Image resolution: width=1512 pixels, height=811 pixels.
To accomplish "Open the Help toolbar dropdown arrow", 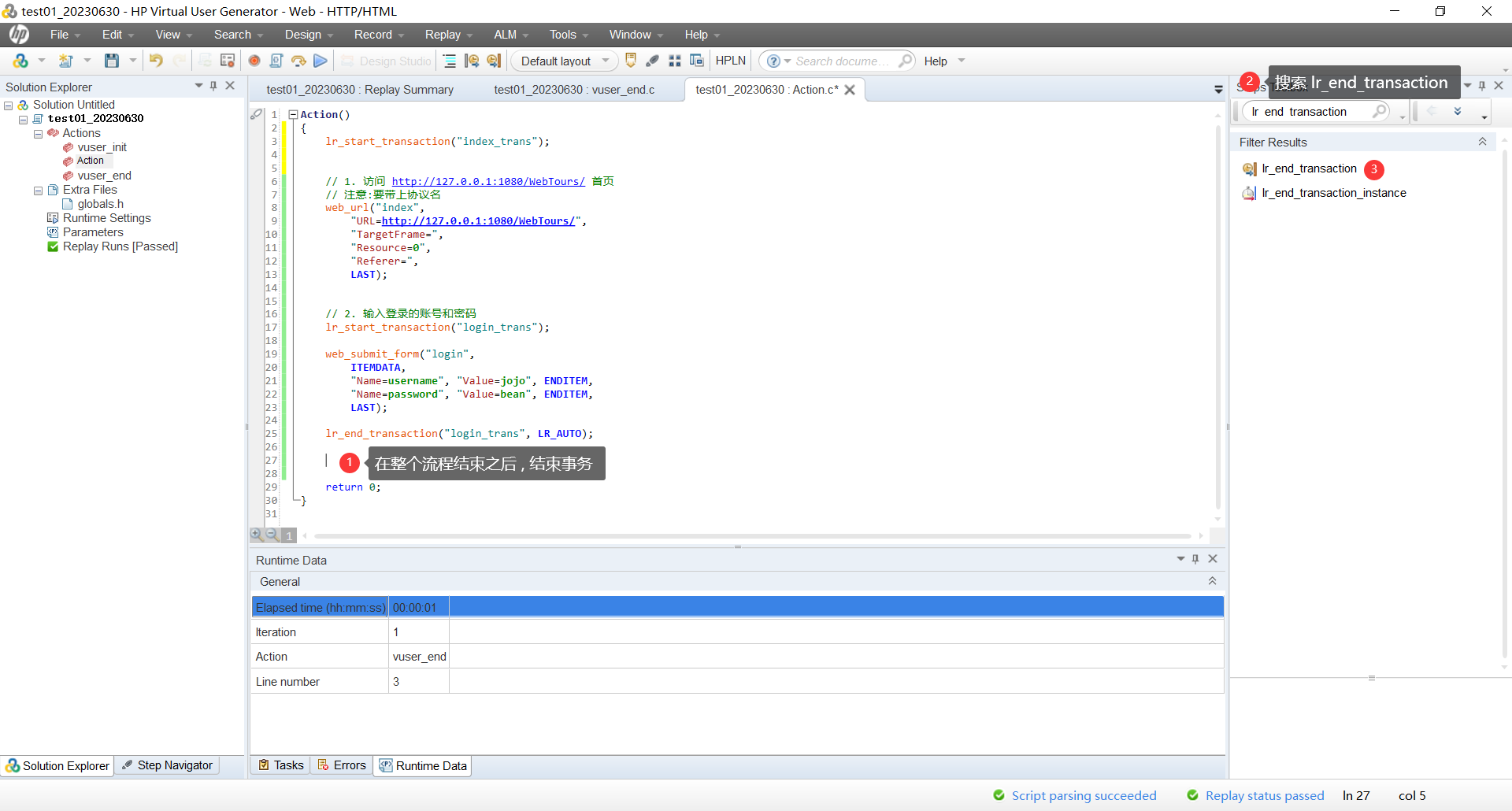I will click(961, 61).
